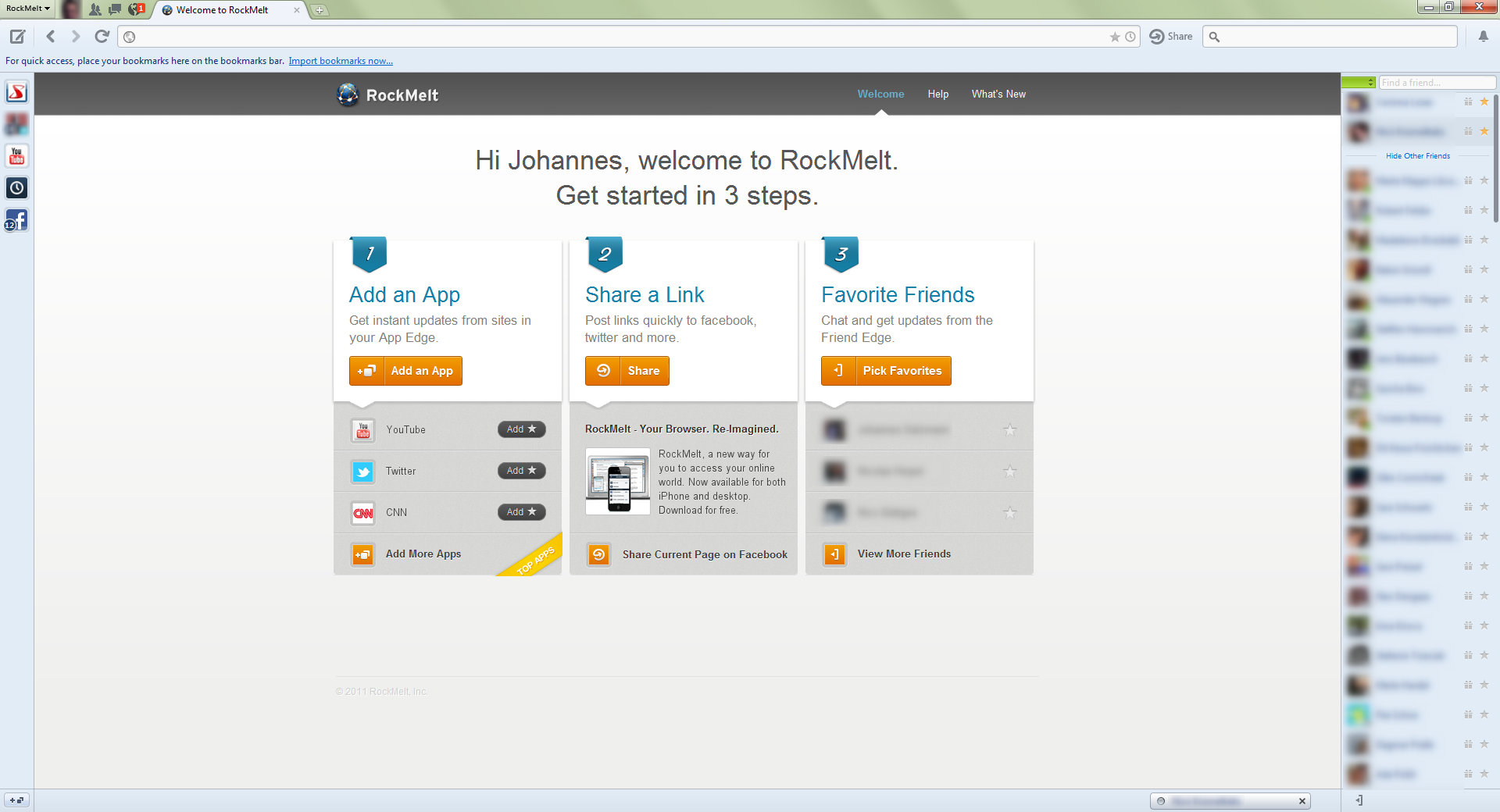Viewport: 1500px width, 812px height.
Task: Add the CNN app with Add star button
Action: pyautogui.click(x=521, y=512)
